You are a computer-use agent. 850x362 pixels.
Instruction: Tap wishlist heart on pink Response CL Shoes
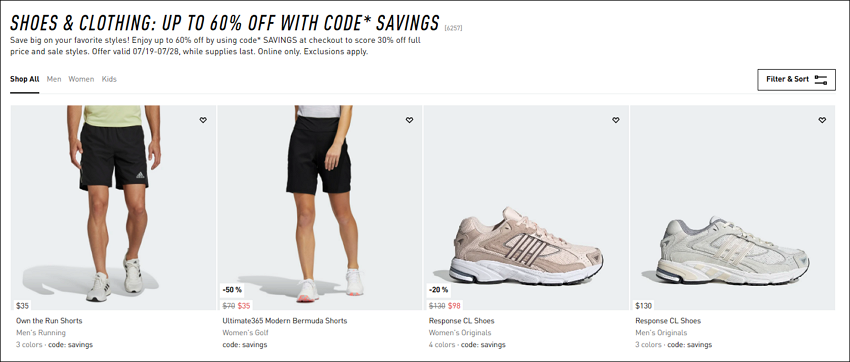point(615,120)
